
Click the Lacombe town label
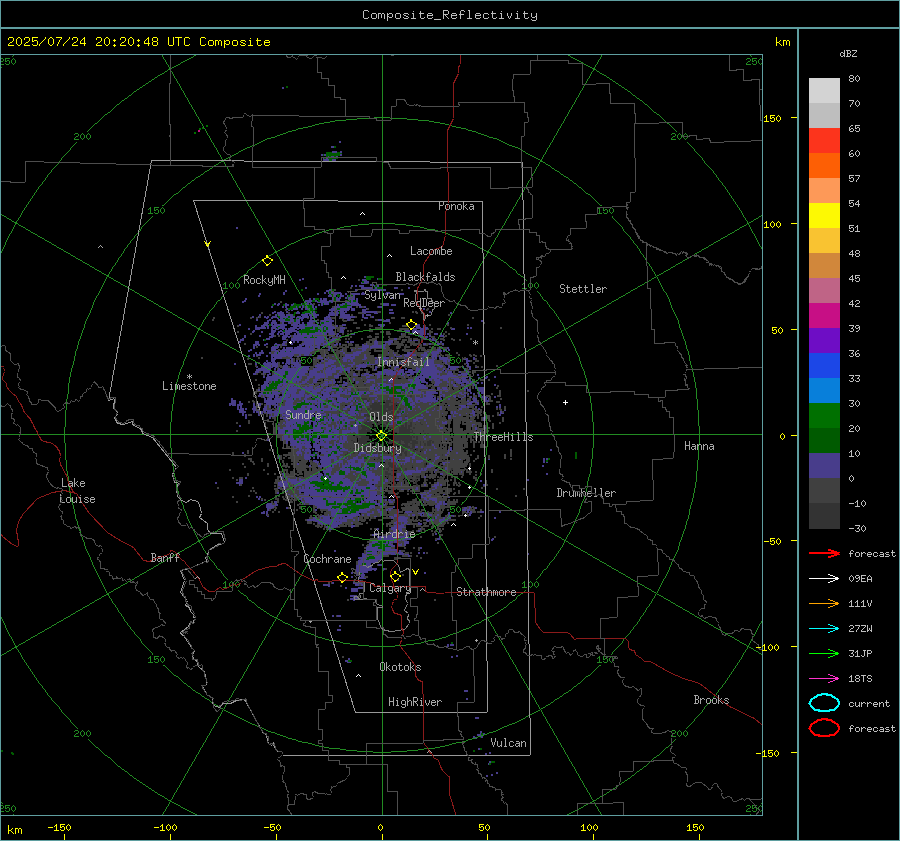click(431, 251)
